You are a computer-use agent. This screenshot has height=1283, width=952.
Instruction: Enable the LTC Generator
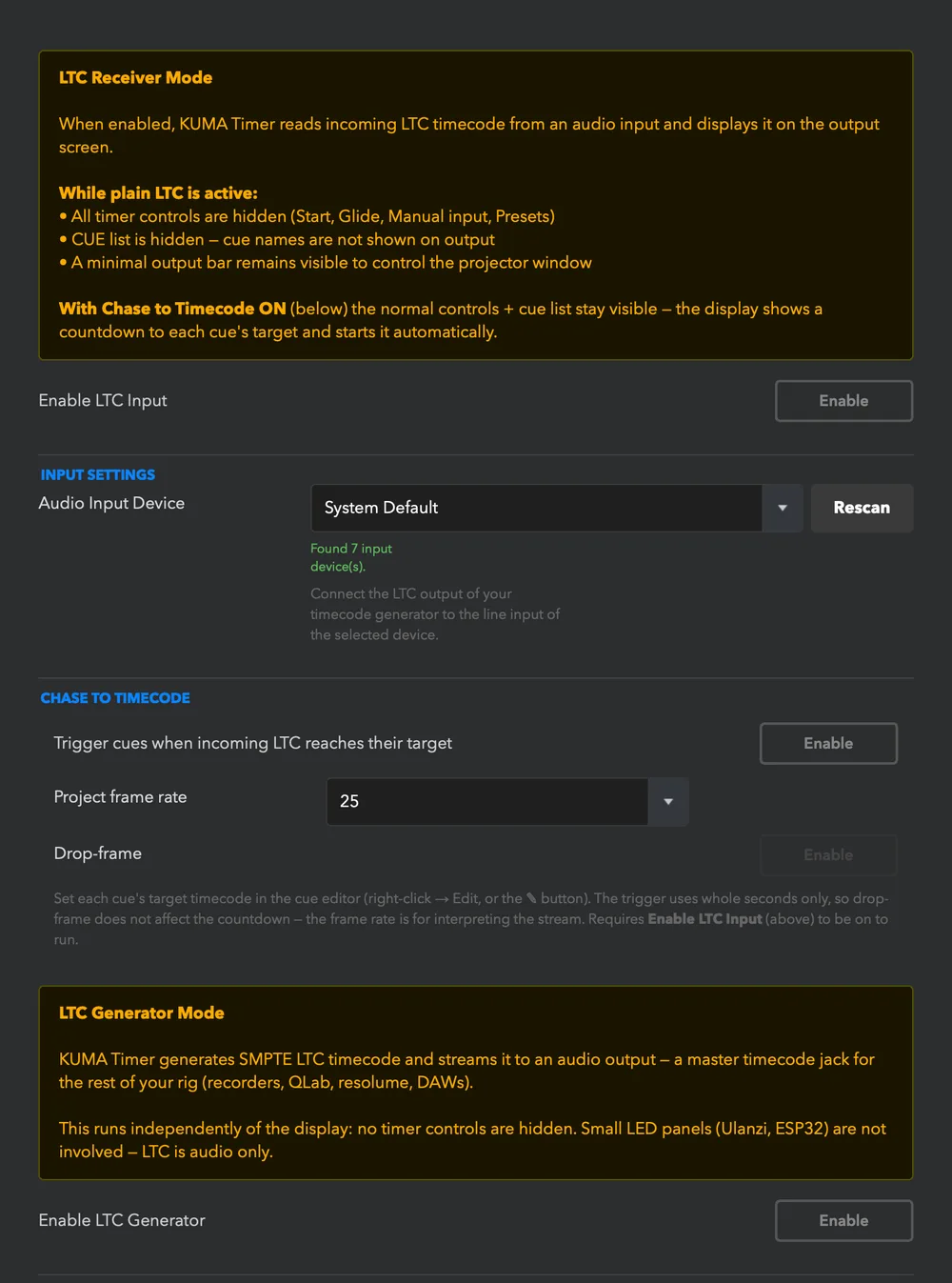pos(843,1220)
